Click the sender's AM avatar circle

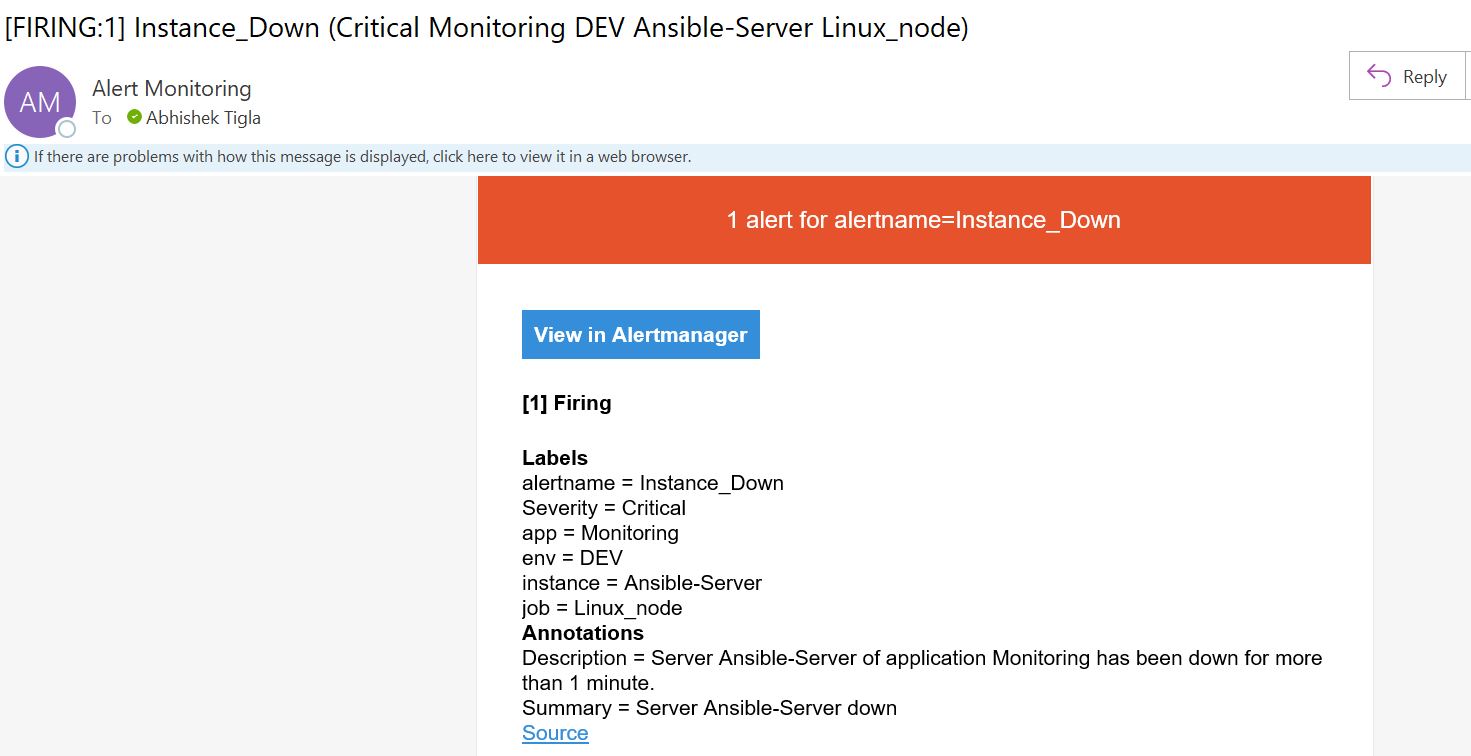tap(40, 101)
